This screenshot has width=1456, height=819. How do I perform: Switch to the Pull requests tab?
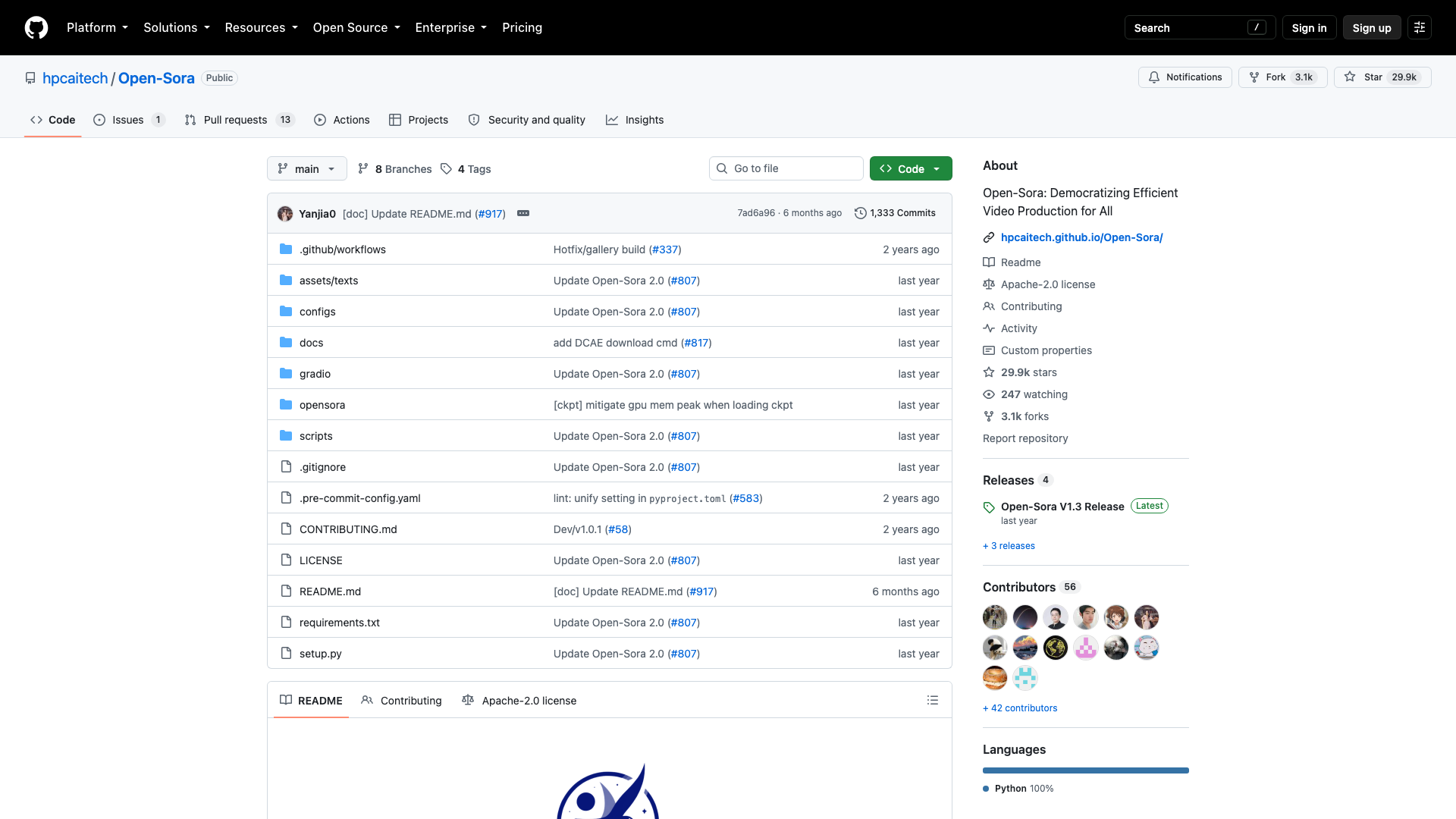coord(239,120)
